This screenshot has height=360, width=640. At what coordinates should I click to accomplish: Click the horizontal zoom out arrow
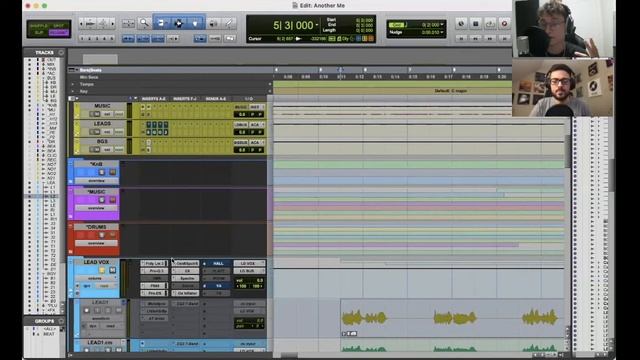point(81,23)
